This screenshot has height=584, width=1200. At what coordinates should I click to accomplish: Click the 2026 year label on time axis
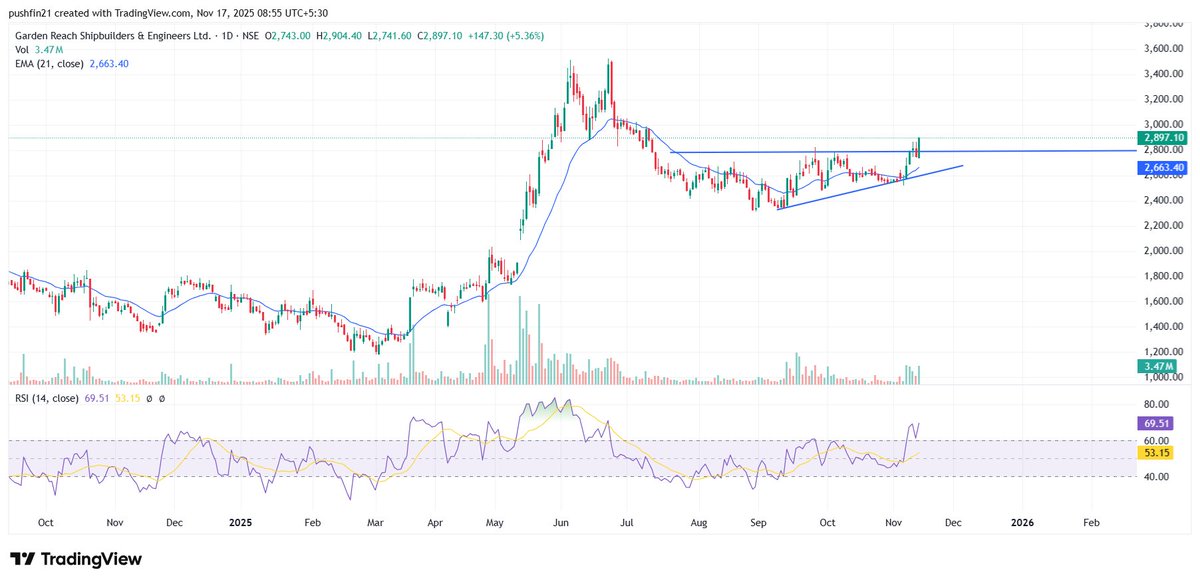point(1022,522)
